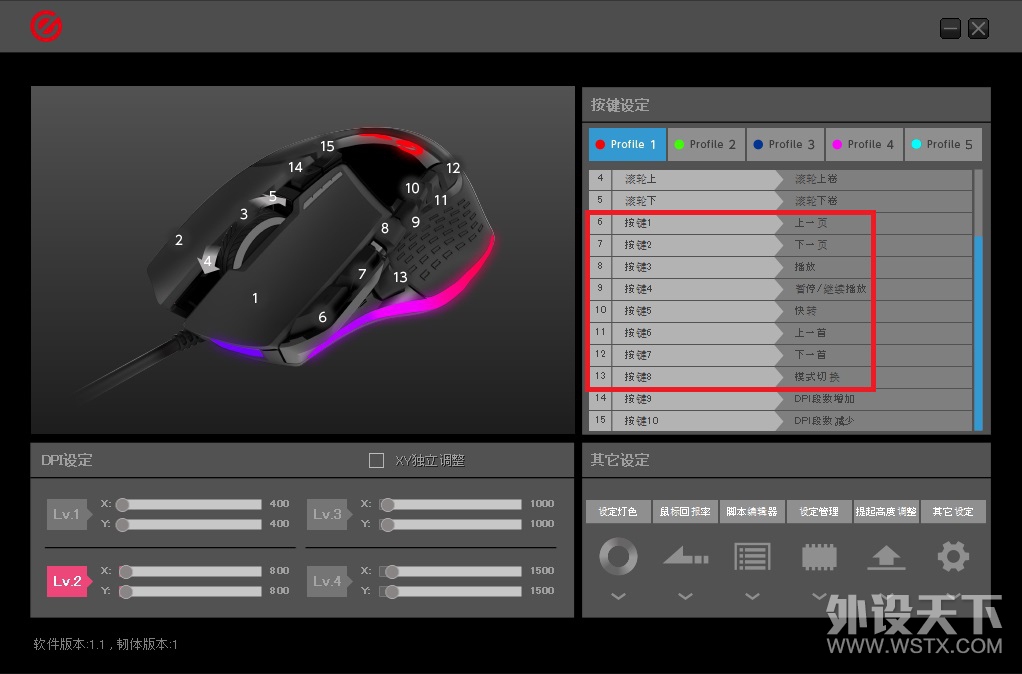Viewport: 1022px width, 674px height.
Task: Select mouse button label 15 on the image
Action: coord(327,146)
